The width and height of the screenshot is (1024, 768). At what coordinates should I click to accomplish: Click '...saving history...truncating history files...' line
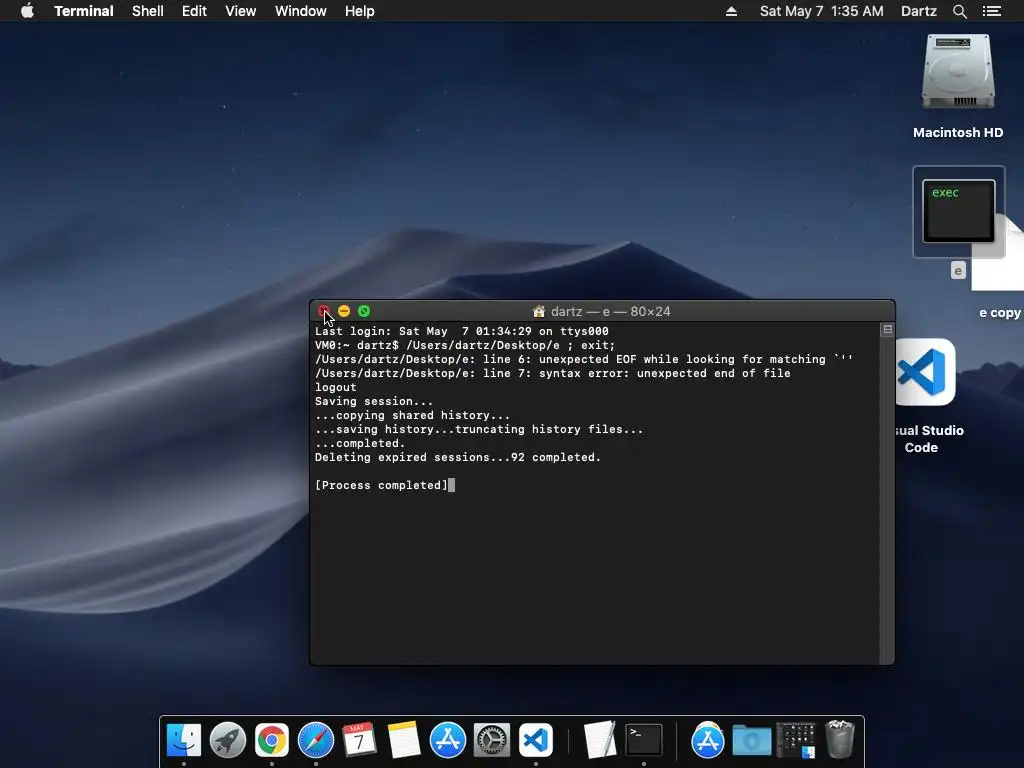(479, 430)
